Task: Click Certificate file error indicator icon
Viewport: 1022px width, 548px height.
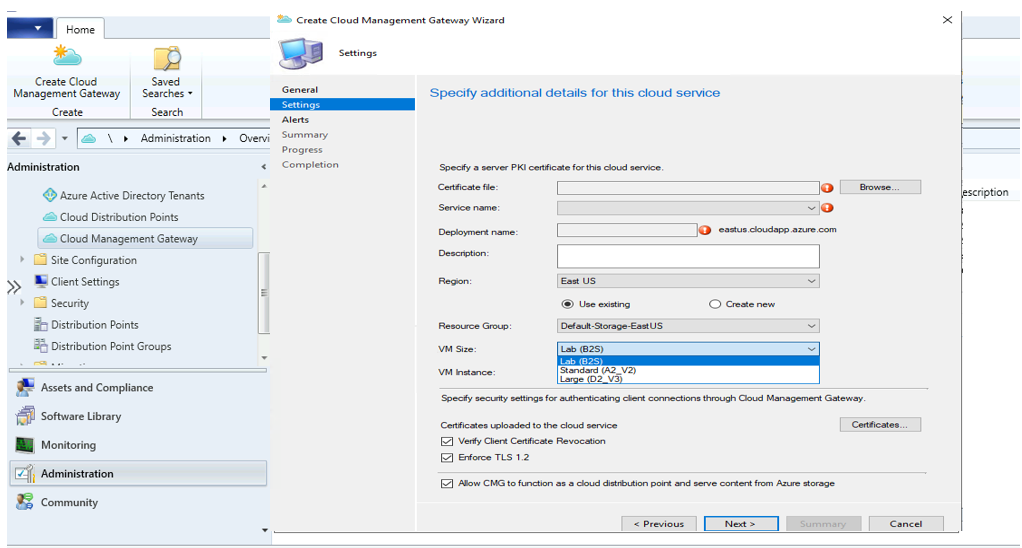Action: tap(827, 188)
